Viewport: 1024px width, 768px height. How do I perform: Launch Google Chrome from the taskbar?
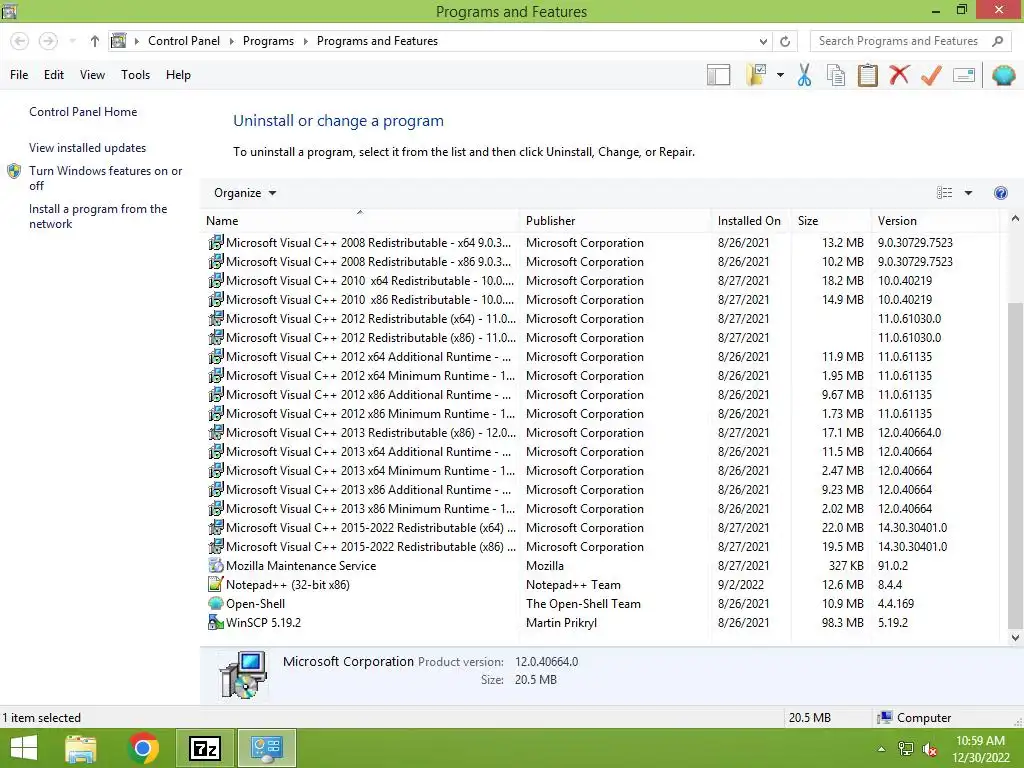click(143, 748)
